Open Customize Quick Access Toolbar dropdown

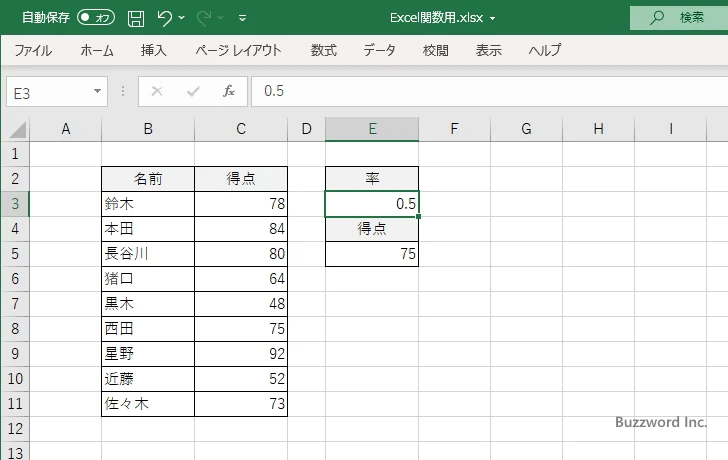click(242, 18)
